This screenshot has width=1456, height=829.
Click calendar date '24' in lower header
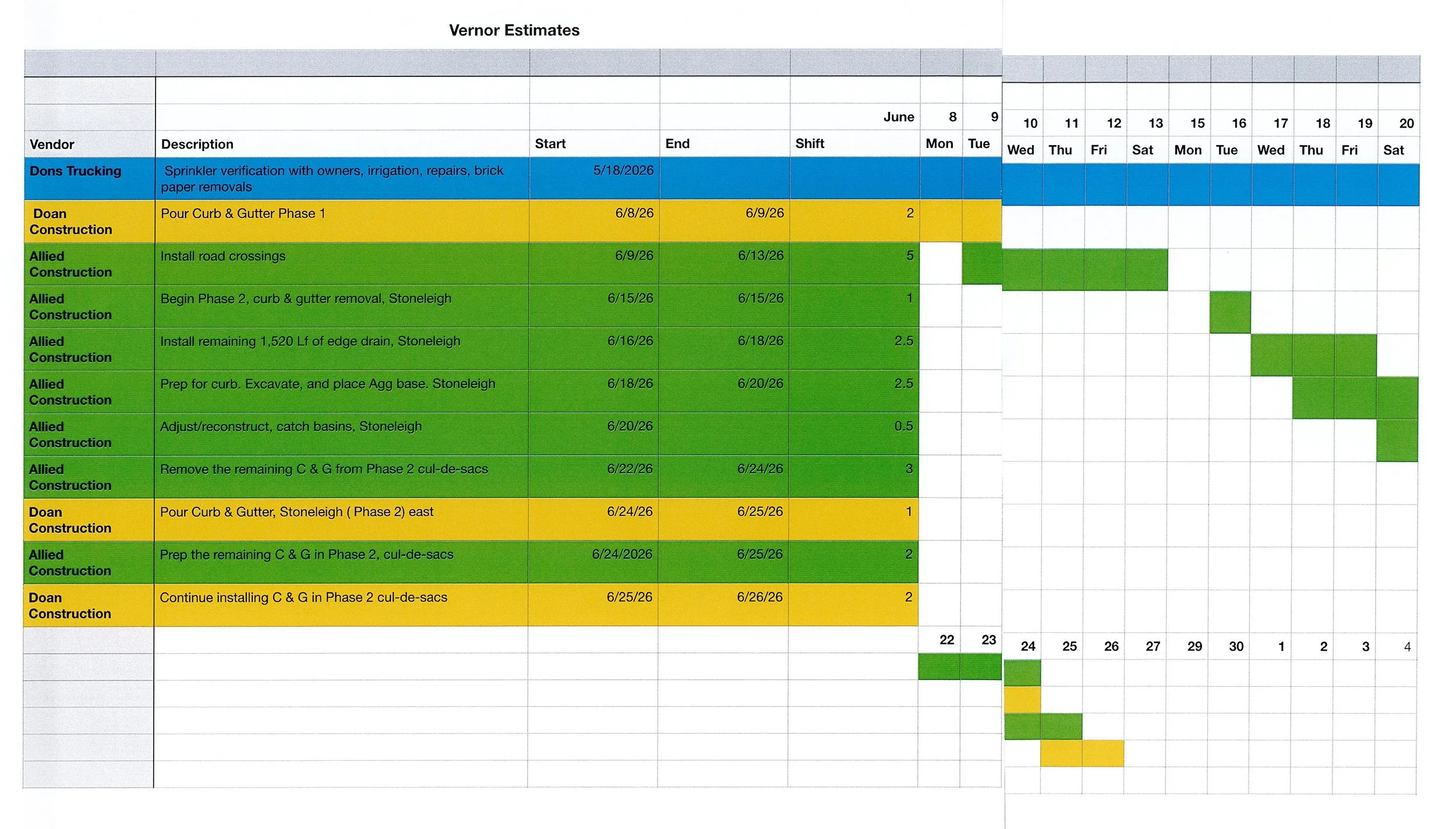[x=1028, y=647]
